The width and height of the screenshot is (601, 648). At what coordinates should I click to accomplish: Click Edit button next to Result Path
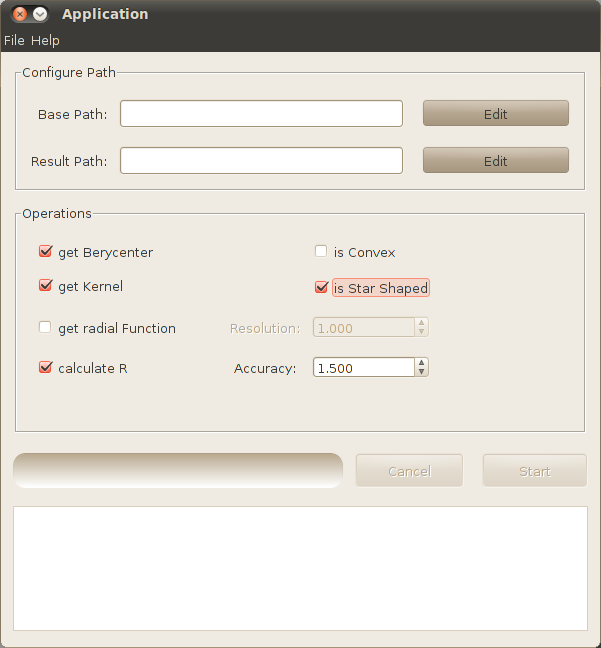click(x=496, y=160)
